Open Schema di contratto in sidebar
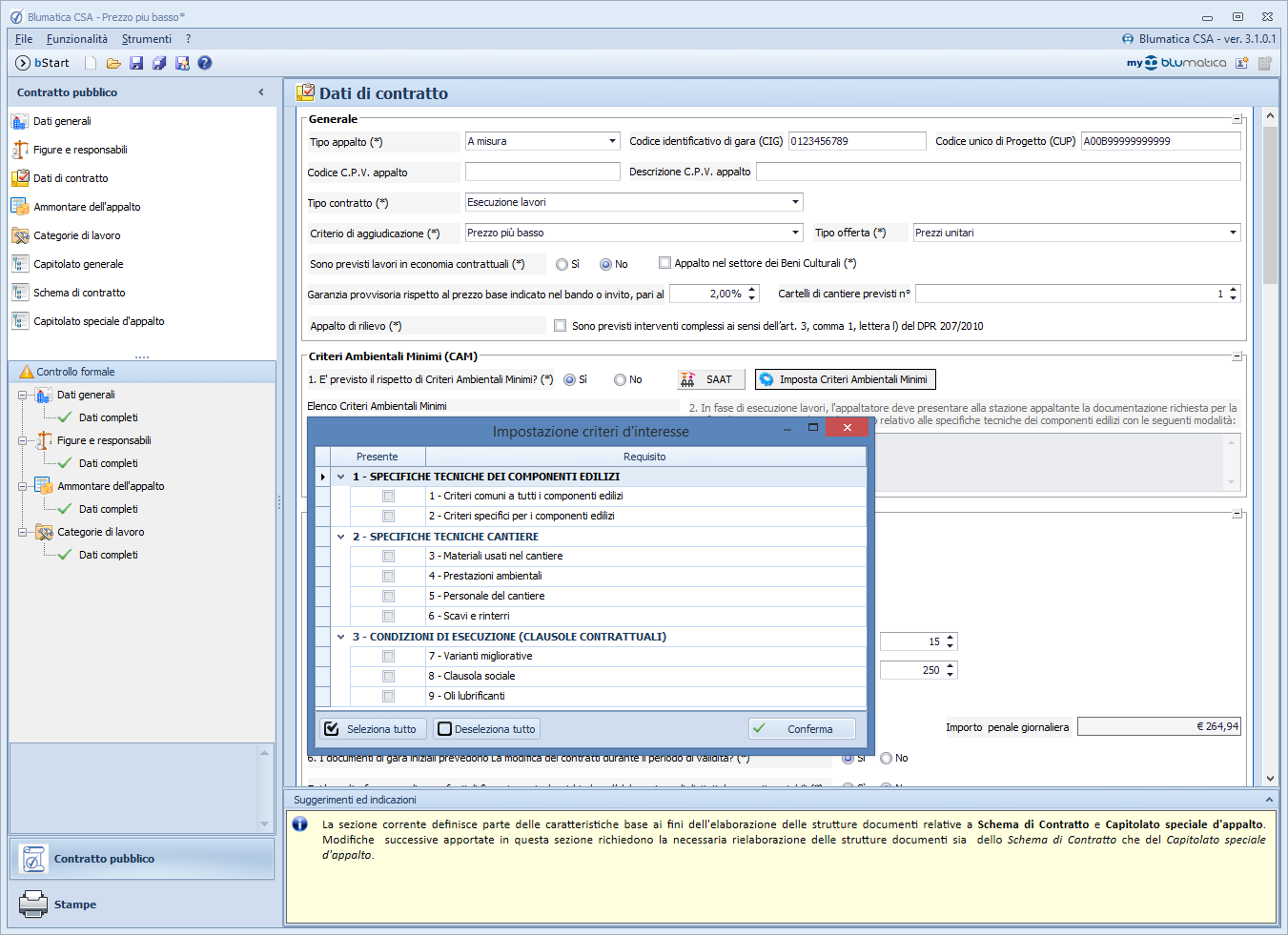This screenshot has height=935, width=1288. pyautogui.click(x=79, y=293)
